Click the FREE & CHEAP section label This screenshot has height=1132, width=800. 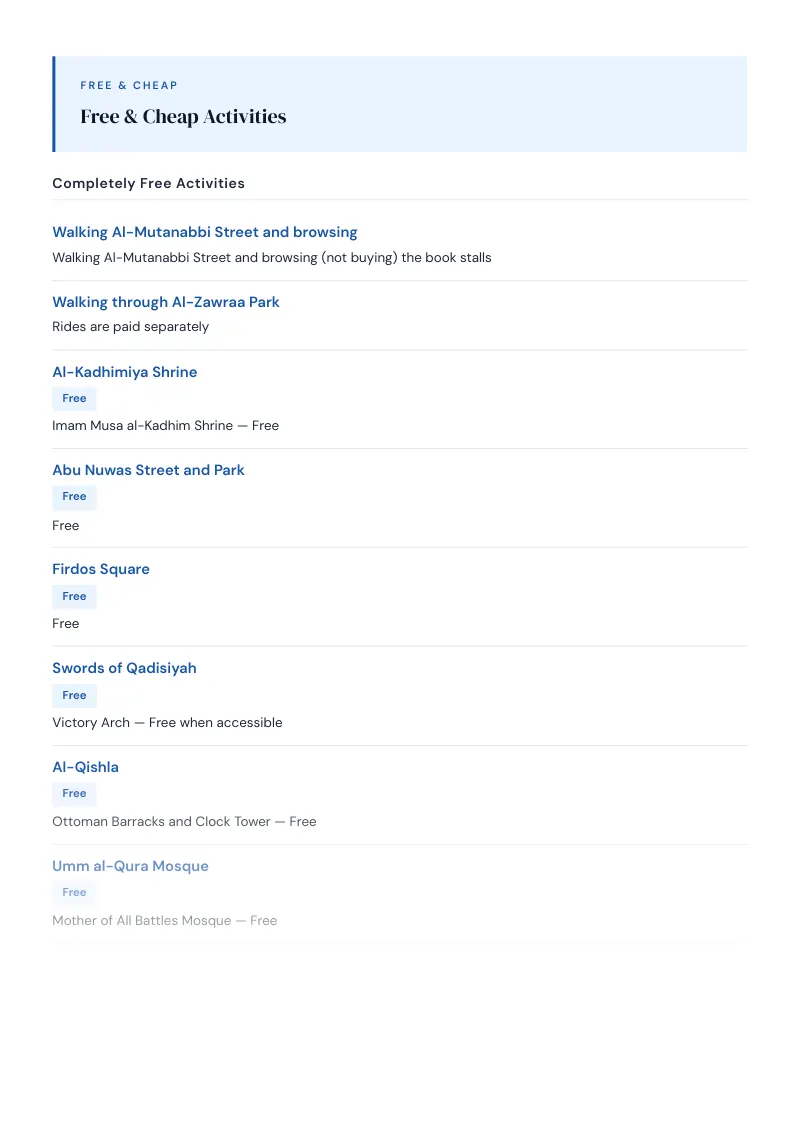coord(129,85)
